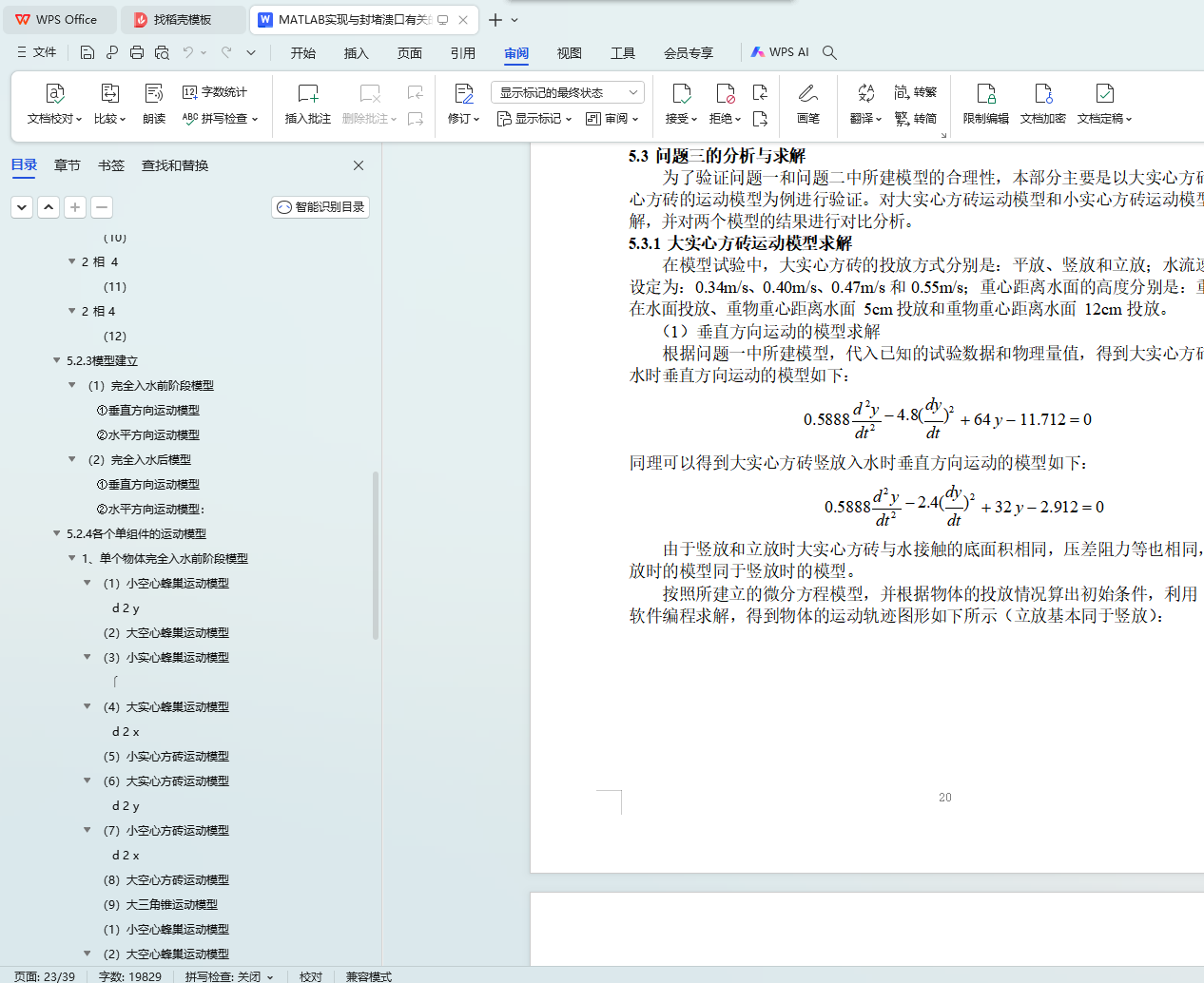The image size is (1204, 983).
Task: Click 智能识别目录 button
Action: pyautogui.click(x=320, y=207)
